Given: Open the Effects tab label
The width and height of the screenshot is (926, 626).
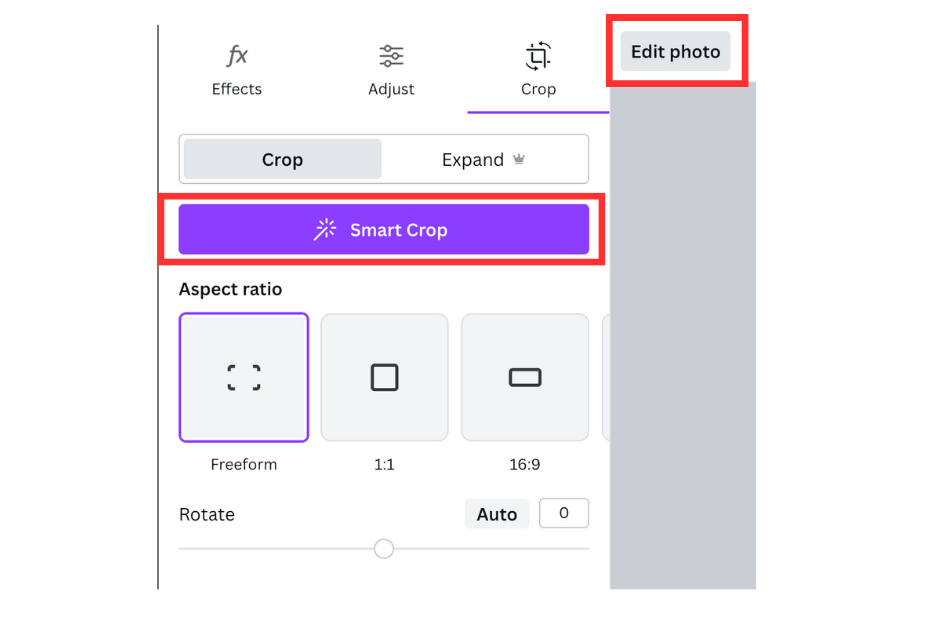Looking at the screenshot, I should pos(237,89).
